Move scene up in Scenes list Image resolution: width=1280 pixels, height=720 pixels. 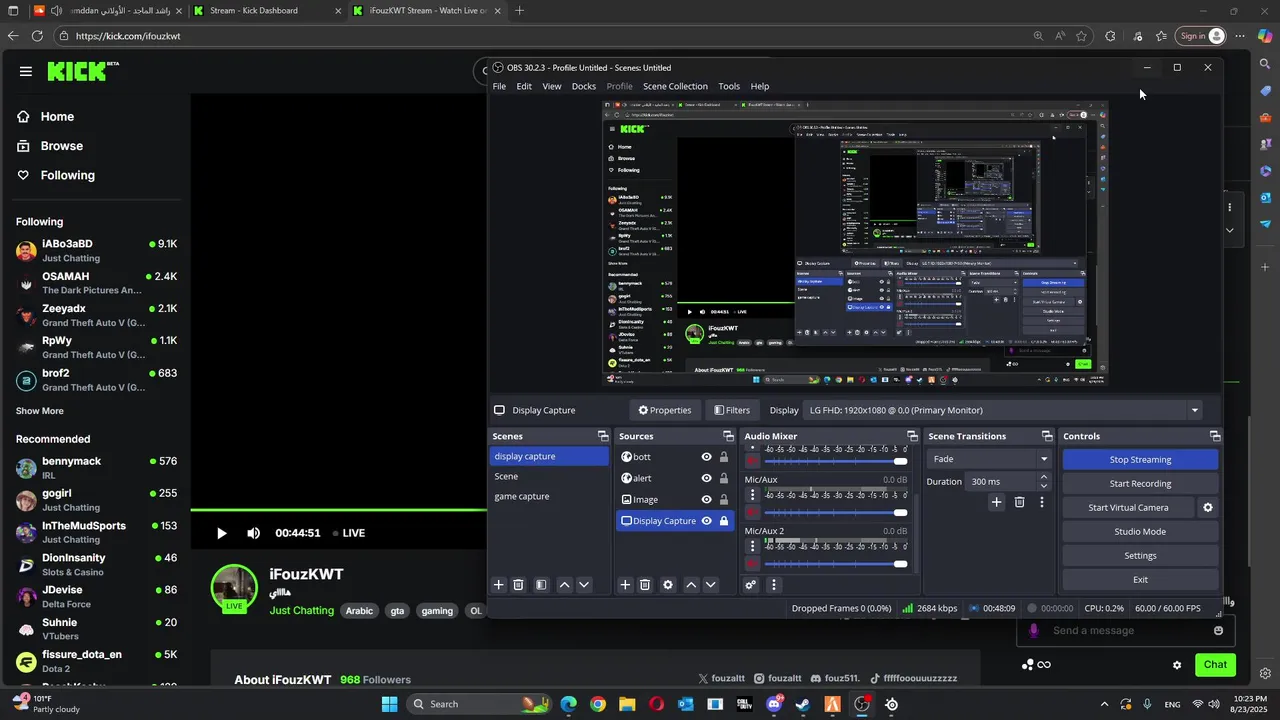(564, 585)
